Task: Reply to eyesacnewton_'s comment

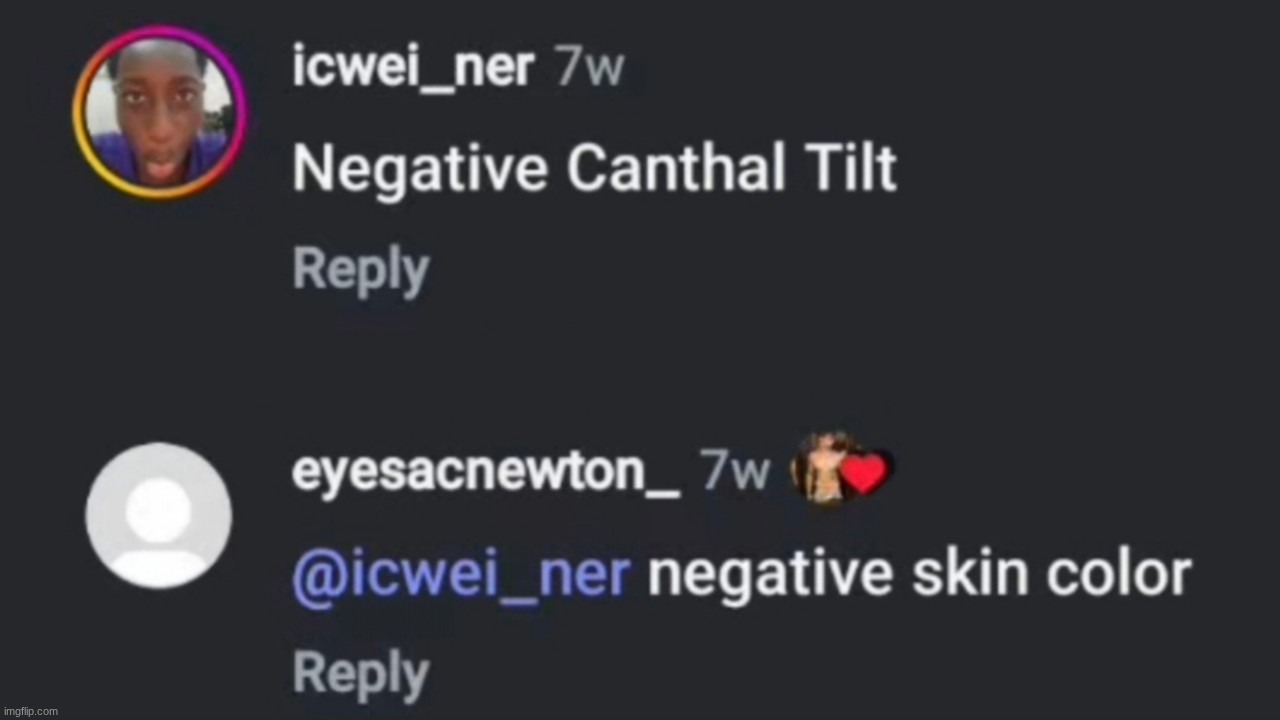Action: tap(361, 673)
